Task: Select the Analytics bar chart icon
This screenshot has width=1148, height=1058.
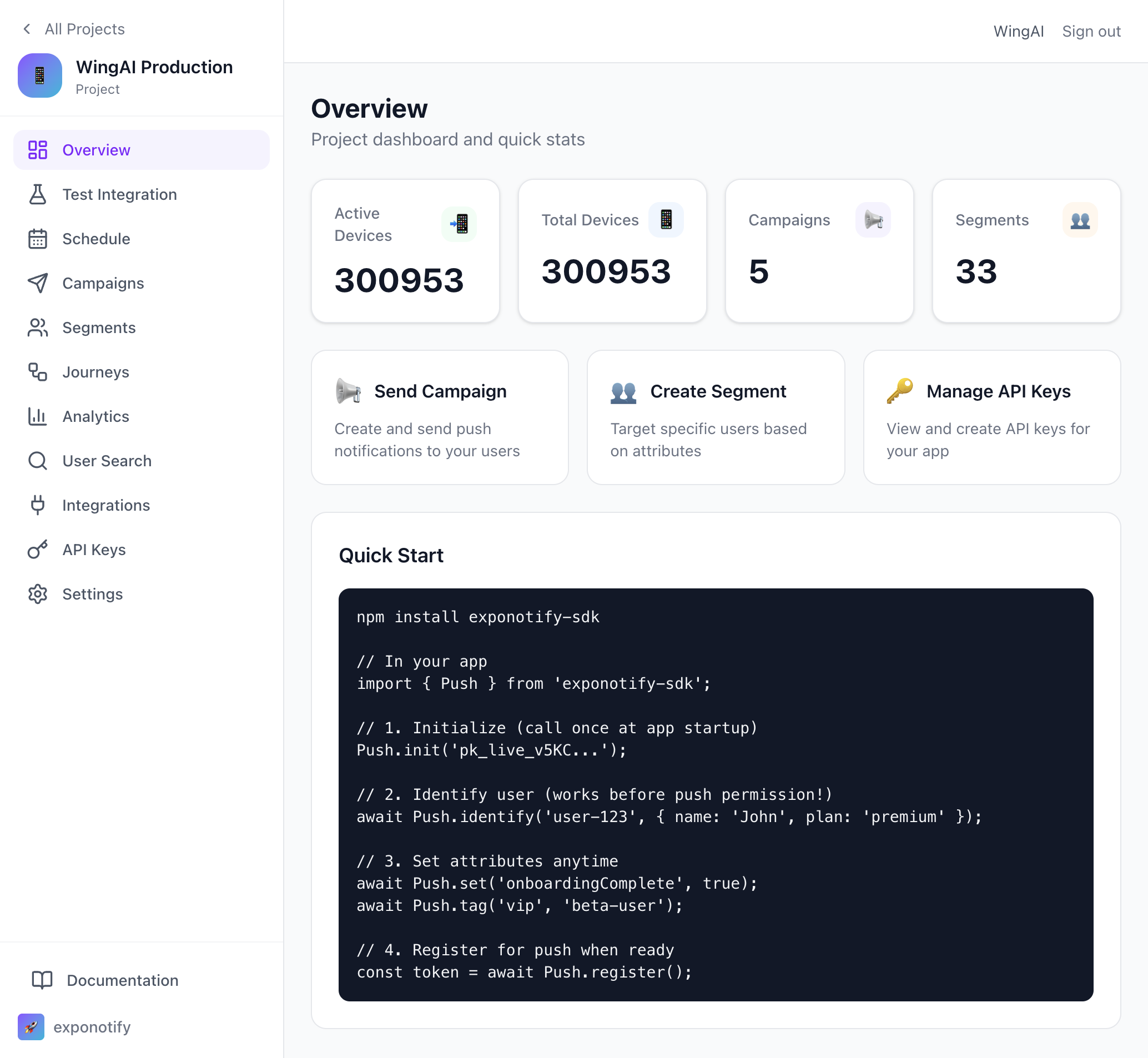Action: coord(37,416)
